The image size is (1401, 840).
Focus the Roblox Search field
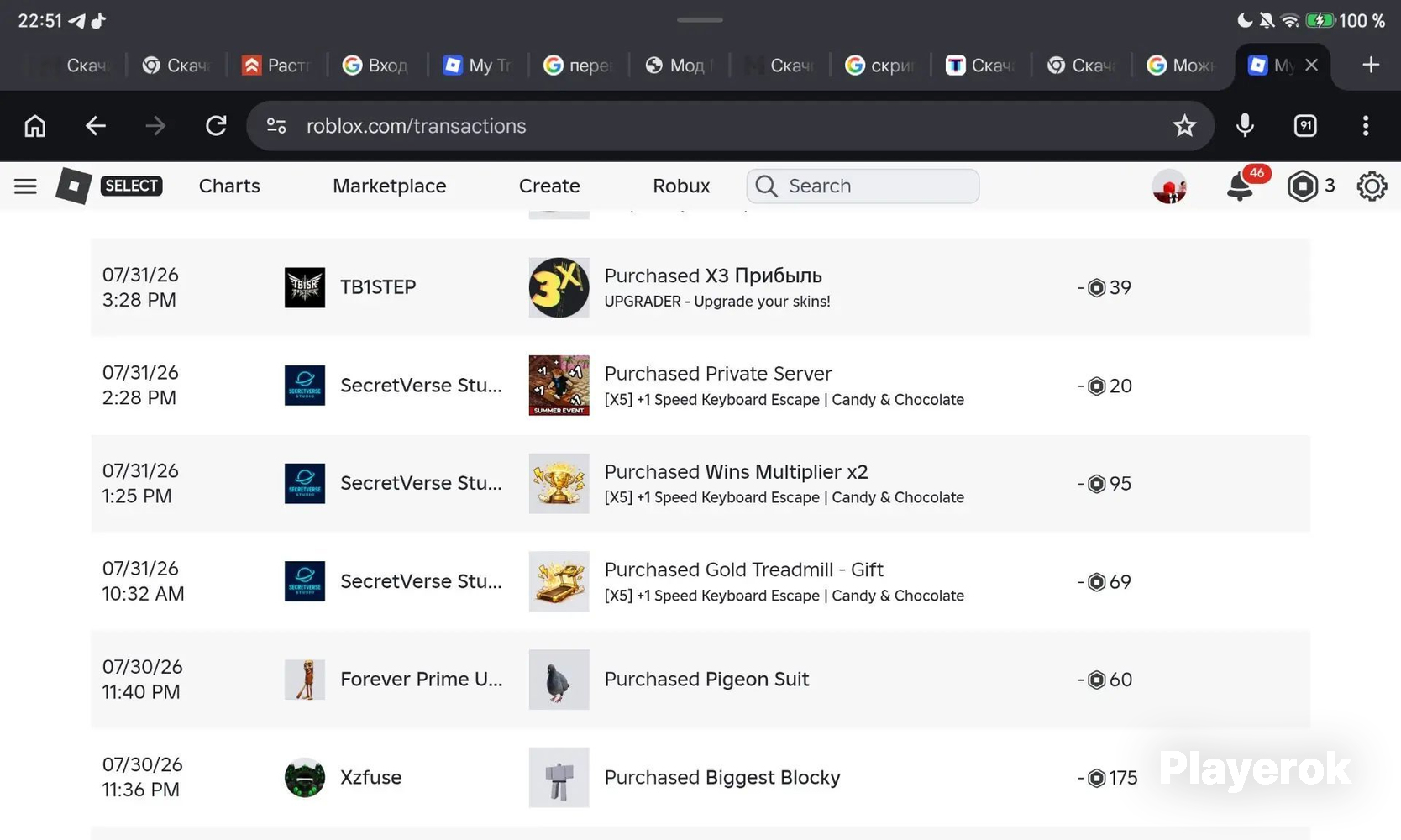pos(863,186)
